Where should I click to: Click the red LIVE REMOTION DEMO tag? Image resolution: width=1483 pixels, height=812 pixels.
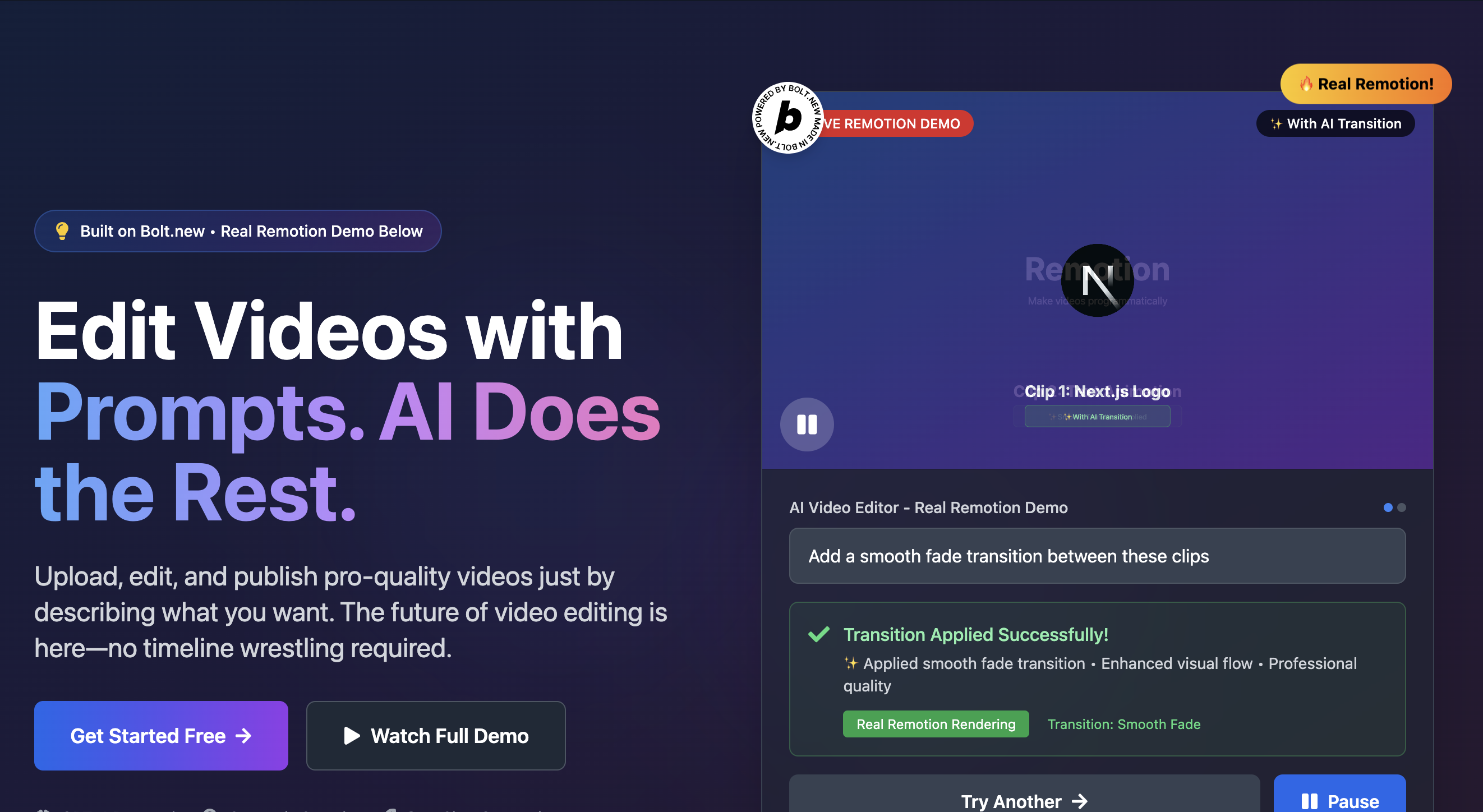click(898, 124)
